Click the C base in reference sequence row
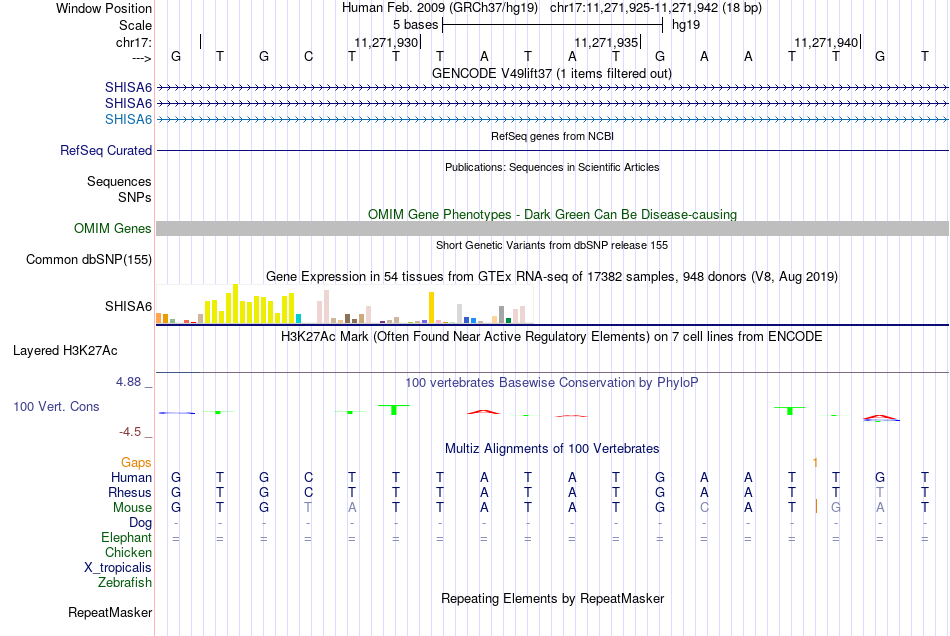This screenshot has height=636, width=950. tap(308, 57)
